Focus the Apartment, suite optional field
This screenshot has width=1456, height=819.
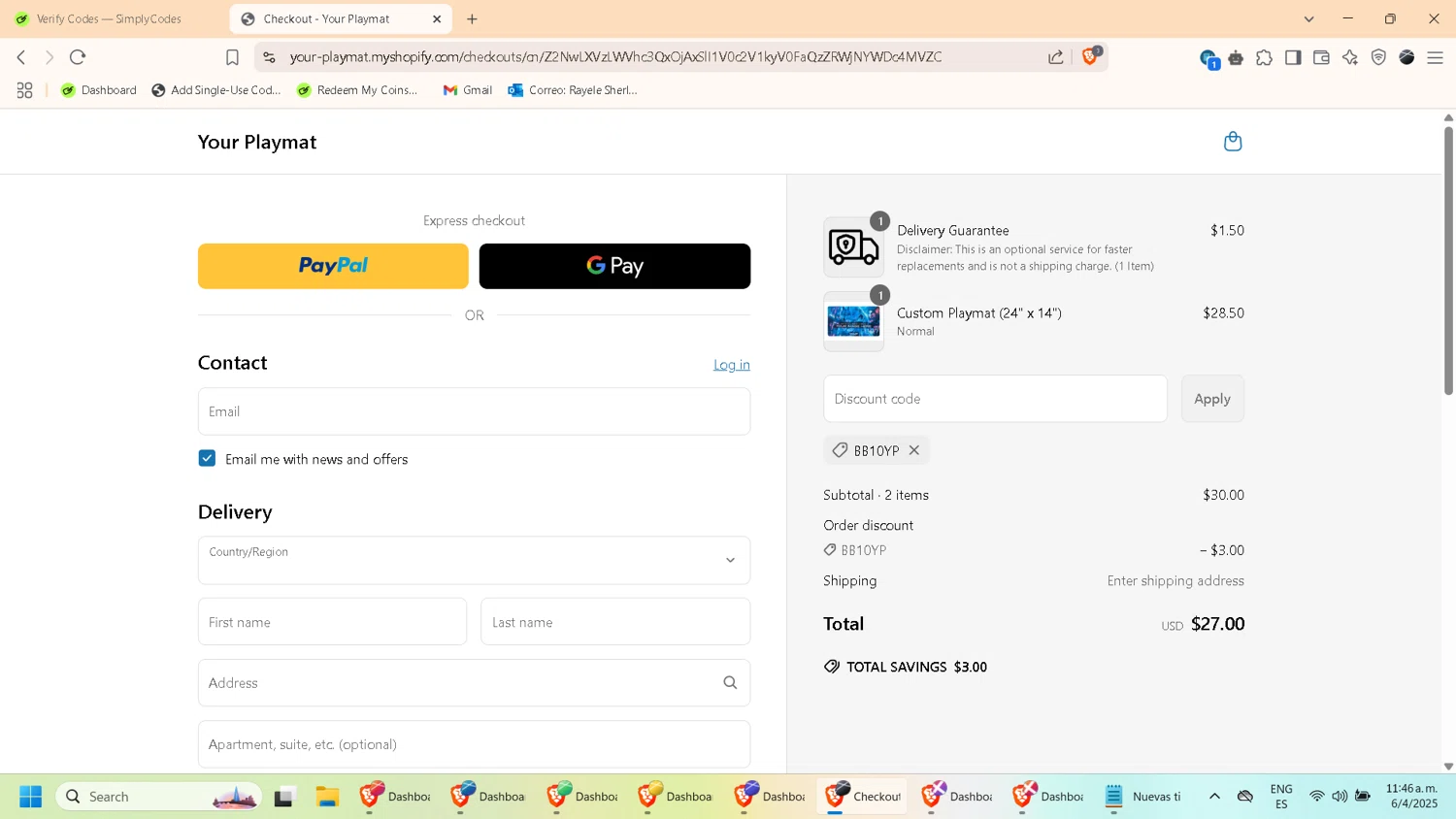pyautogui.click(x=474, y=744)
